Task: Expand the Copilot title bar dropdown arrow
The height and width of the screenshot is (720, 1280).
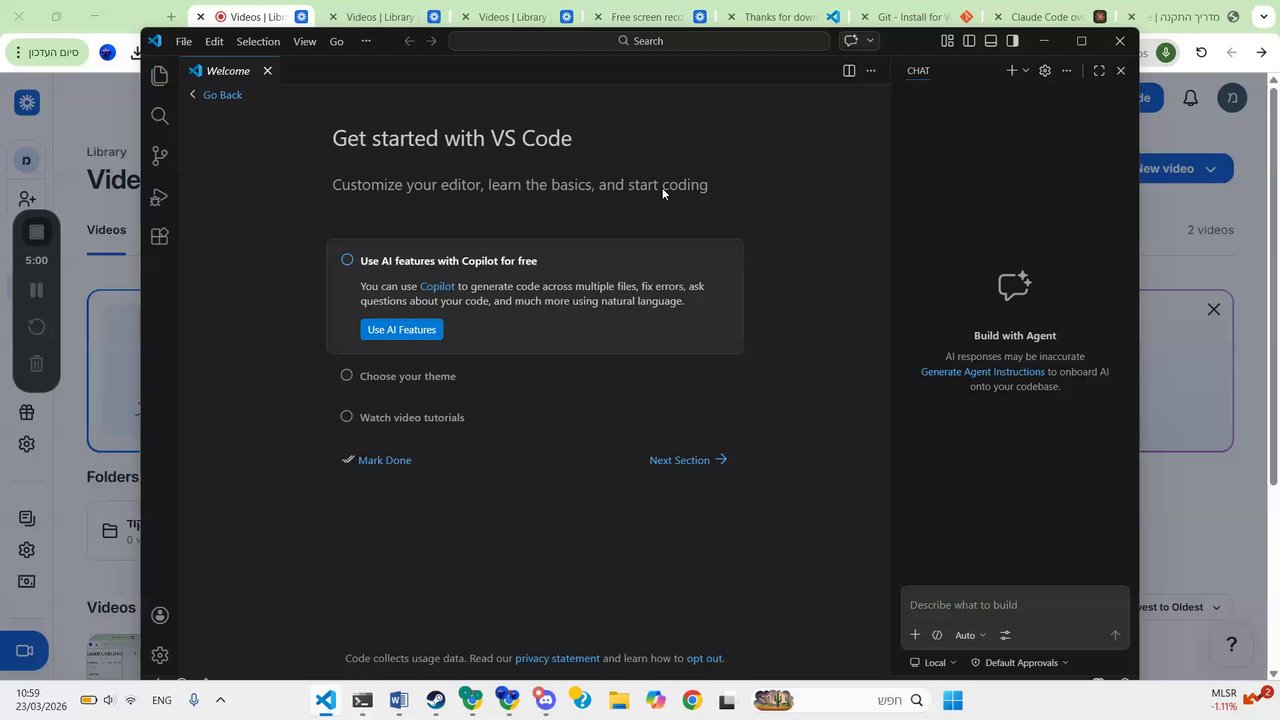Action: [871, 41]
